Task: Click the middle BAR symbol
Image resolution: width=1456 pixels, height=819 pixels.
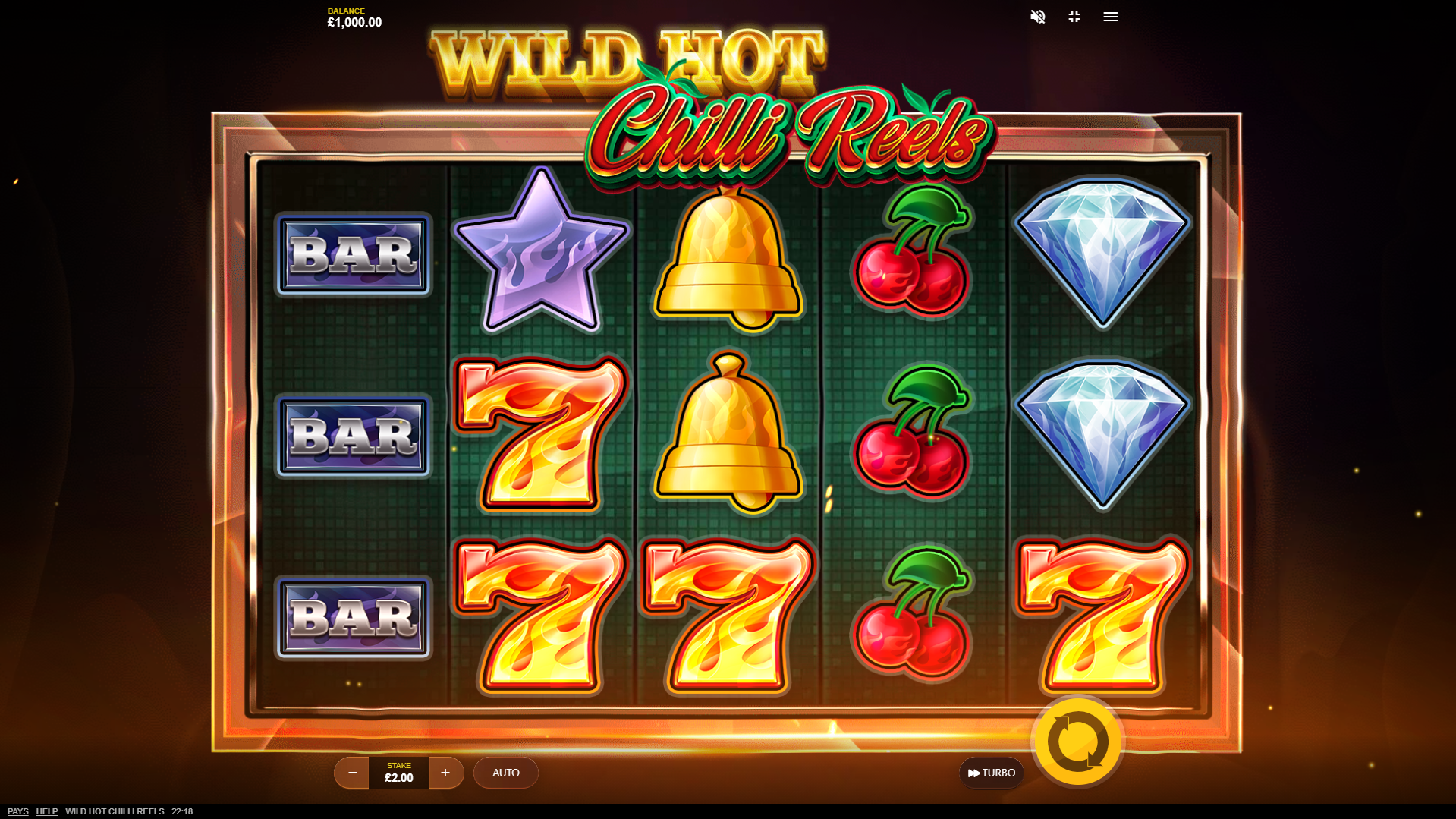Action: (x=353, y=436)
